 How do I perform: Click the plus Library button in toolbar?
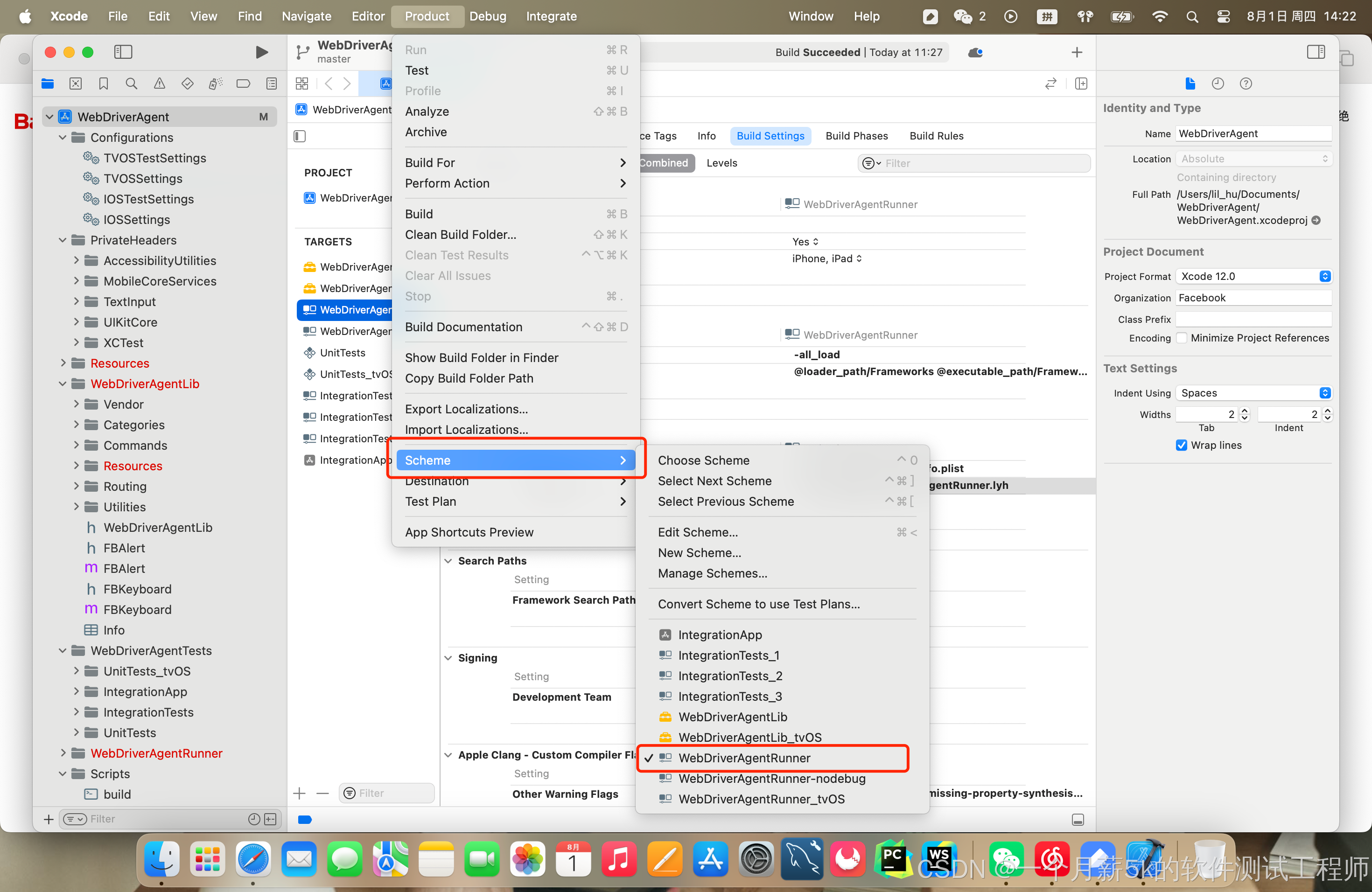click(x=1076, y=52)
